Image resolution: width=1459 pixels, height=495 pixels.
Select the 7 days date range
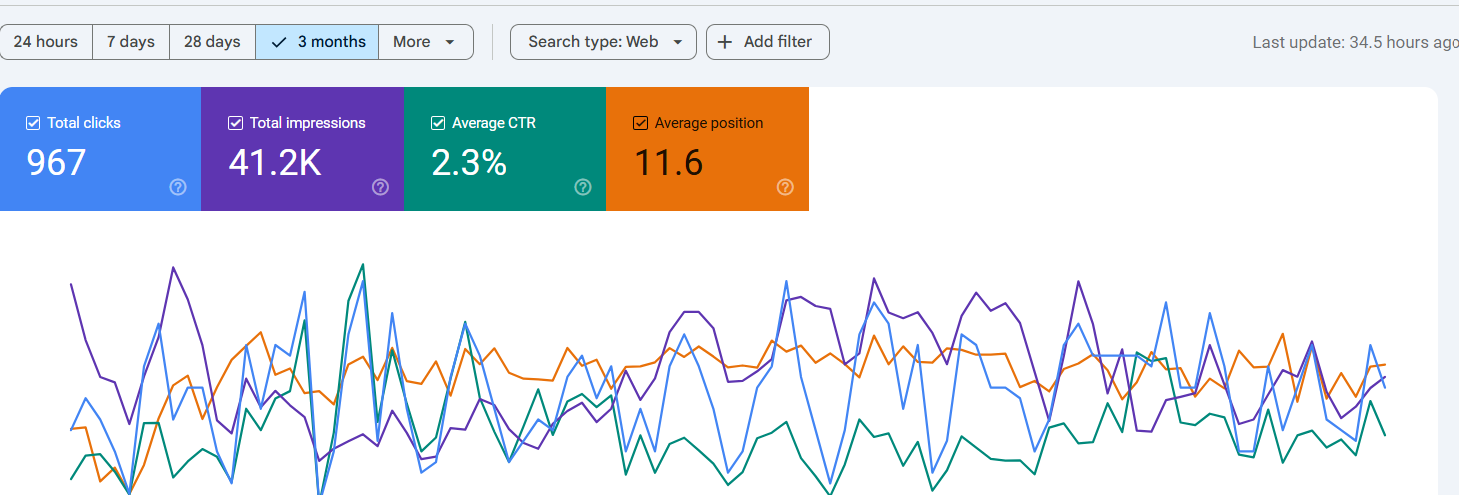(131, 42)
